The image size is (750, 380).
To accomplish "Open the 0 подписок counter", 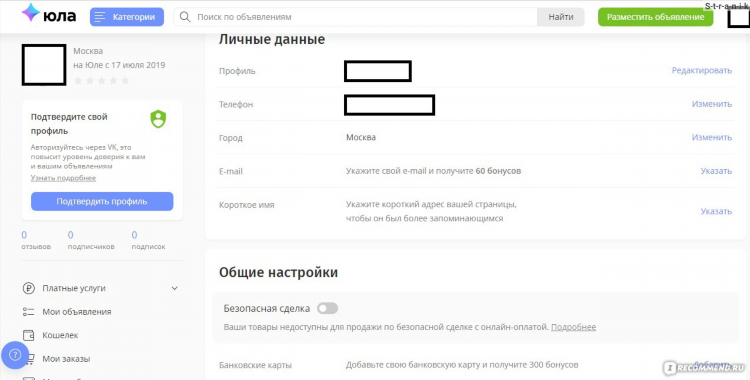I will click(148, 240).
